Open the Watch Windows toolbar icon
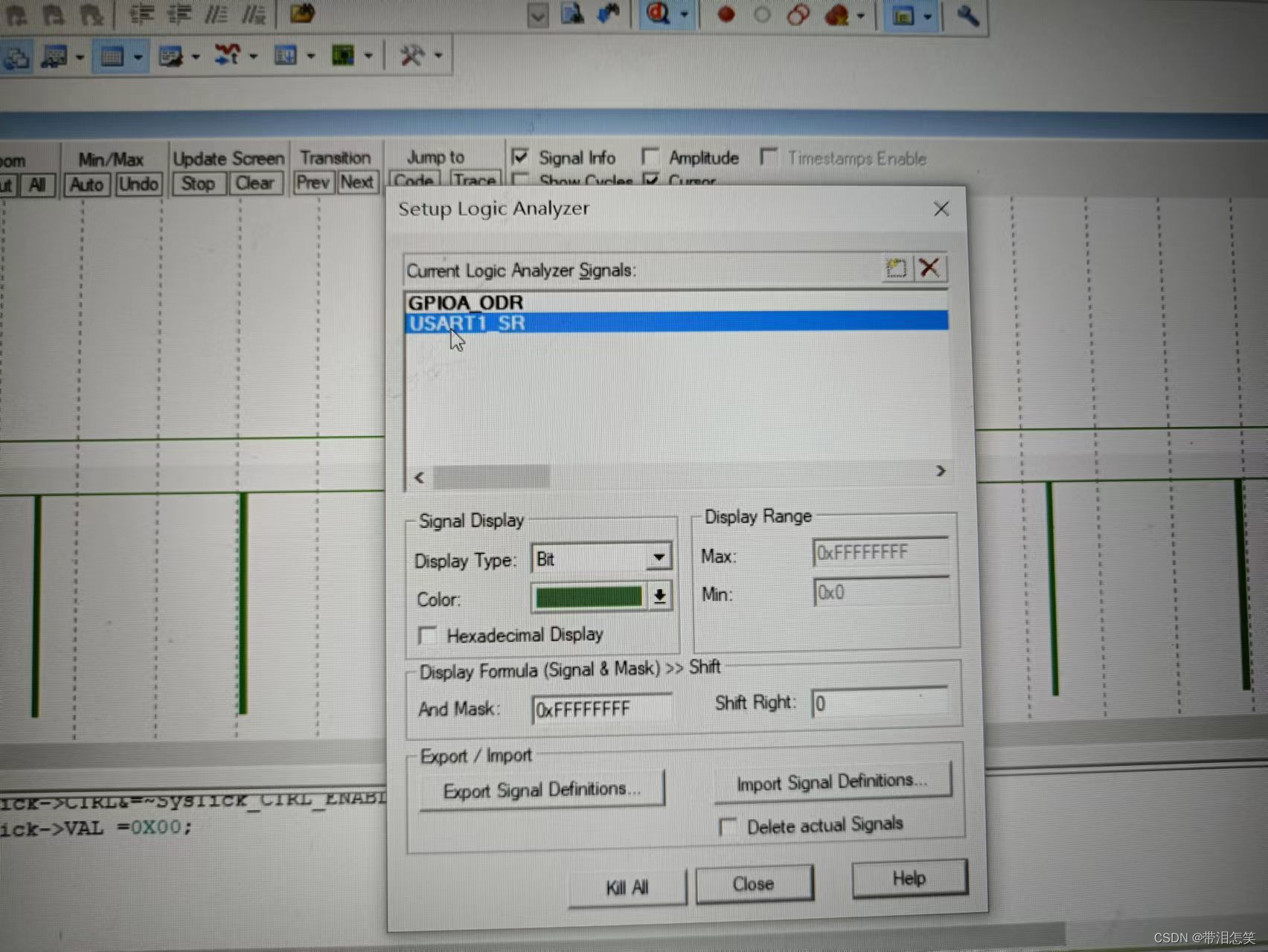1268x952 pixels. click(x=54, y=57)
